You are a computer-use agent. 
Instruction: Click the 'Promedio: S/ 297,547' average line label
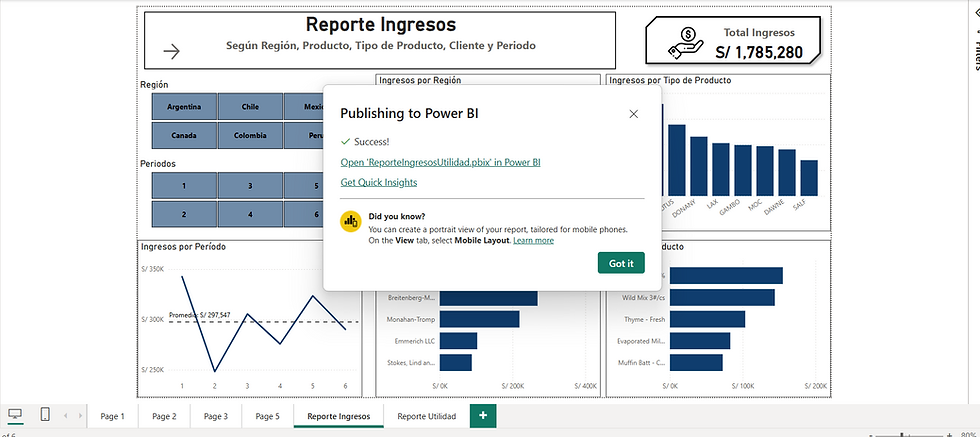click(x=199, y=314)
